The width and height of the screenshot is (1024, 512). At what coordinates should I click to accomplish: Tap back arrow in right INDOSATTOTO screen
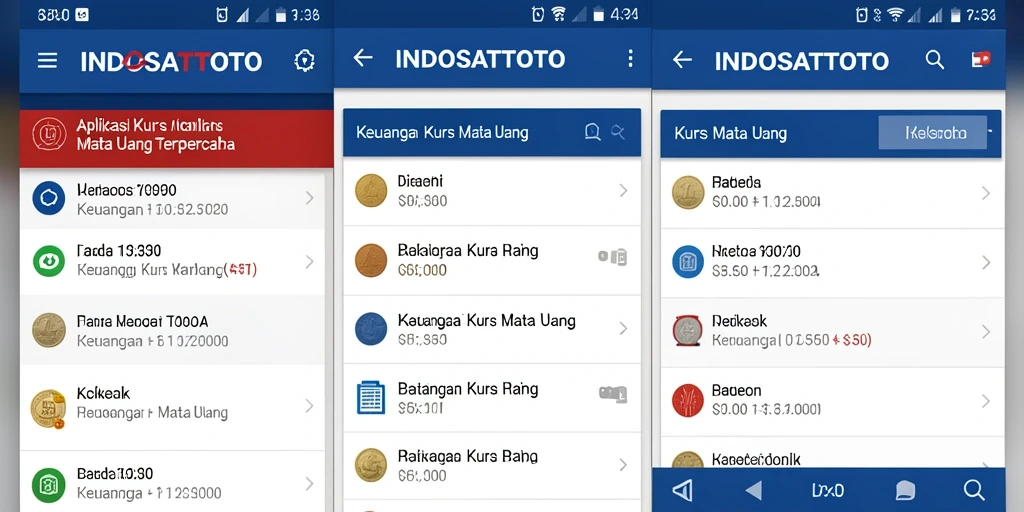(682, 60)
